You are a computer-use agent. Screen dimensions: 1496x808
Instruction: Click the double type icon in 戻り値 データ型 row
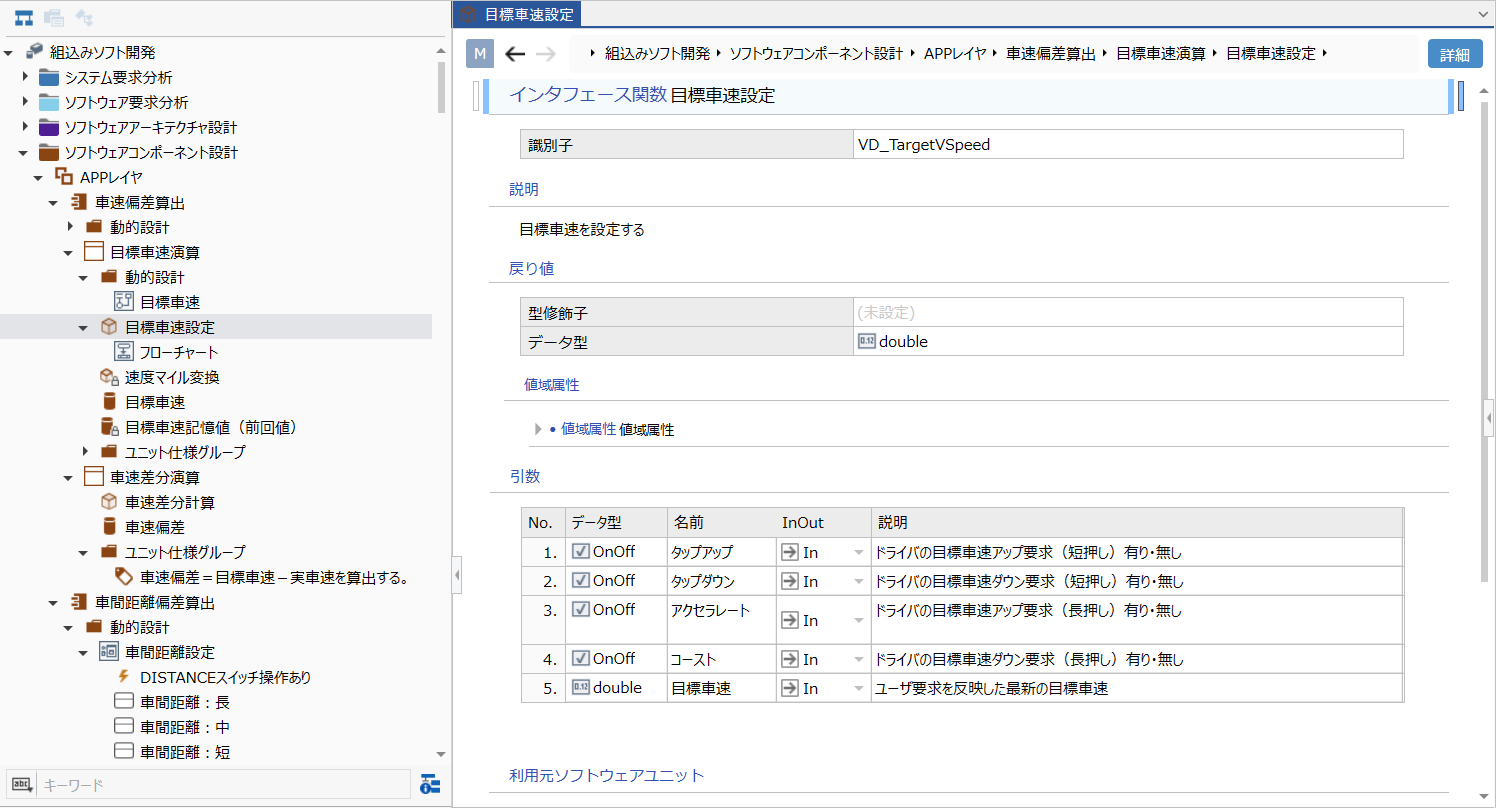point(867,341)
